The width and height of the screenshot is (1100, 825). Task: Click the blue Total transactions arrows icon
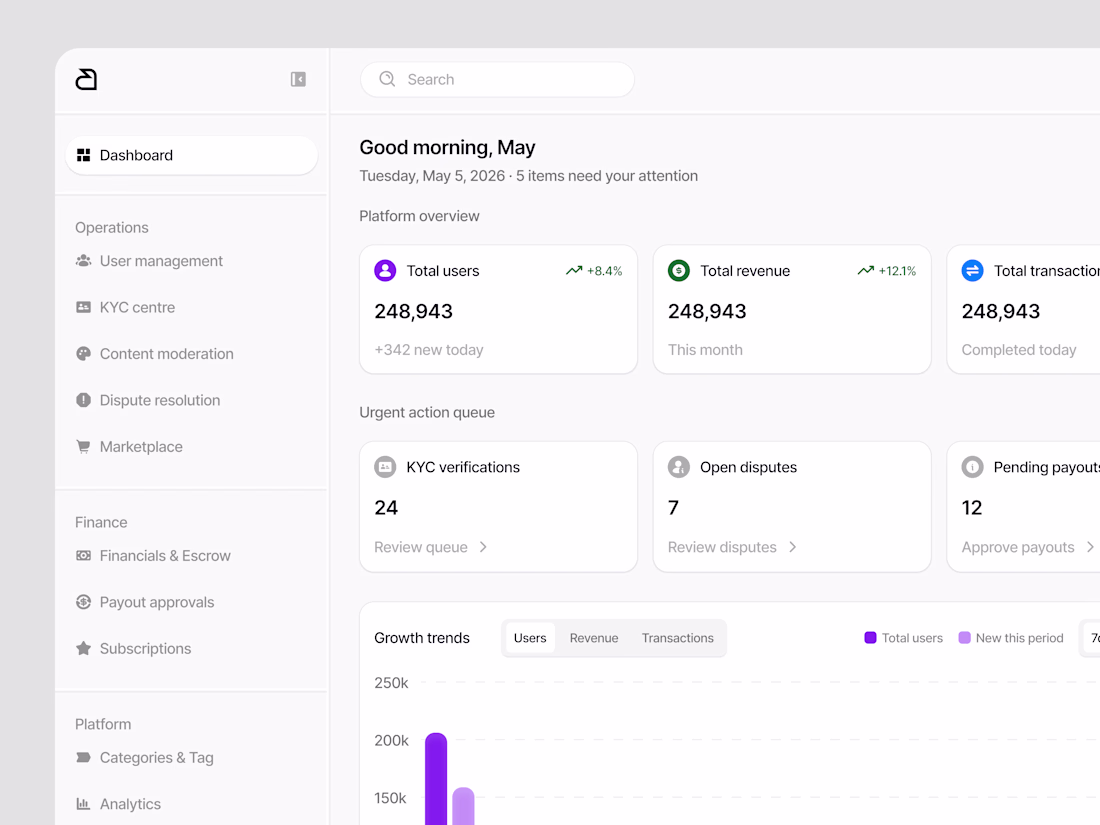(x=972, y=271)
